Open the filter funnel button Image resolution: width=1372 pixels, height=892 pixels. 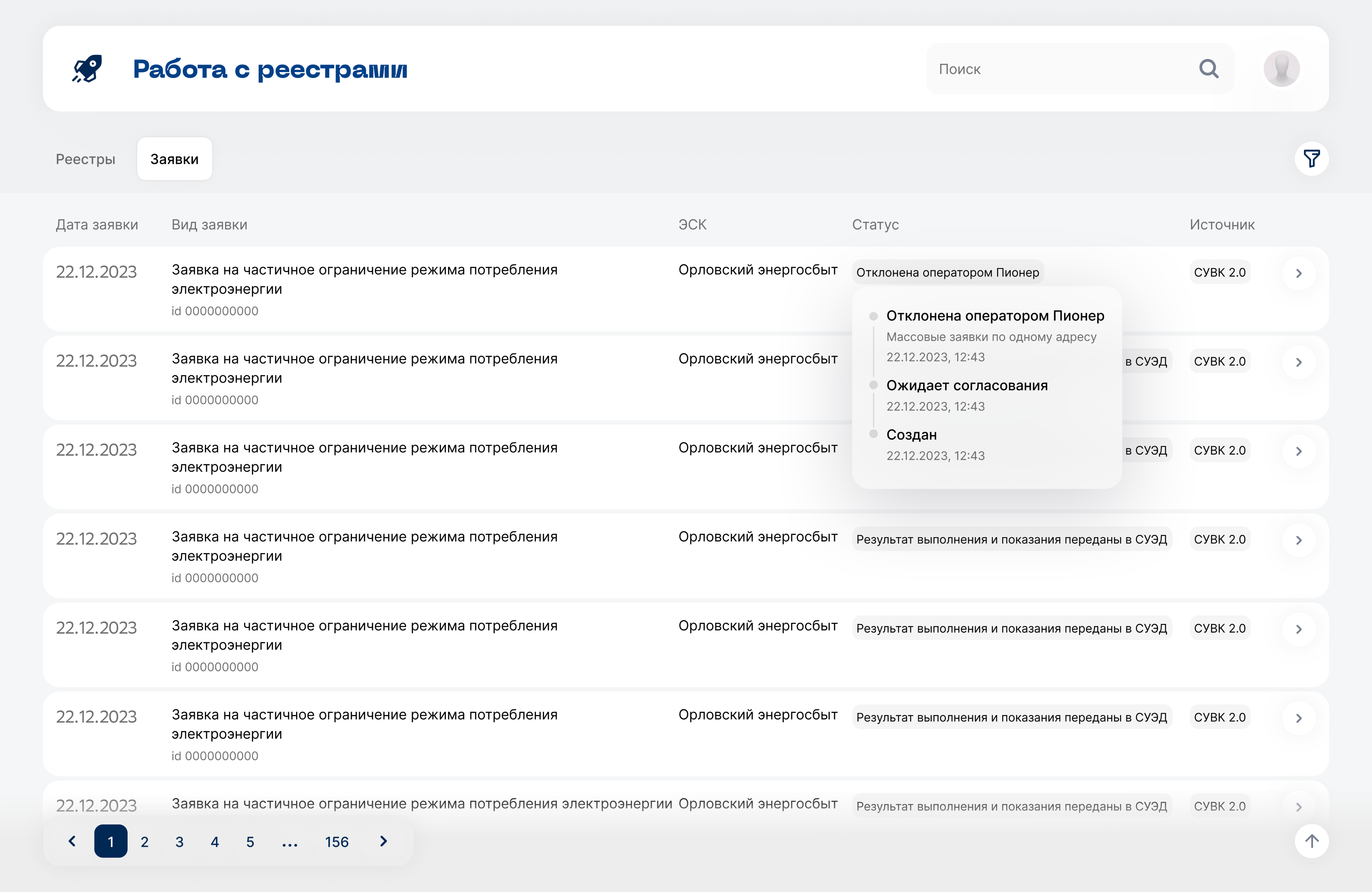point(1311,158)
